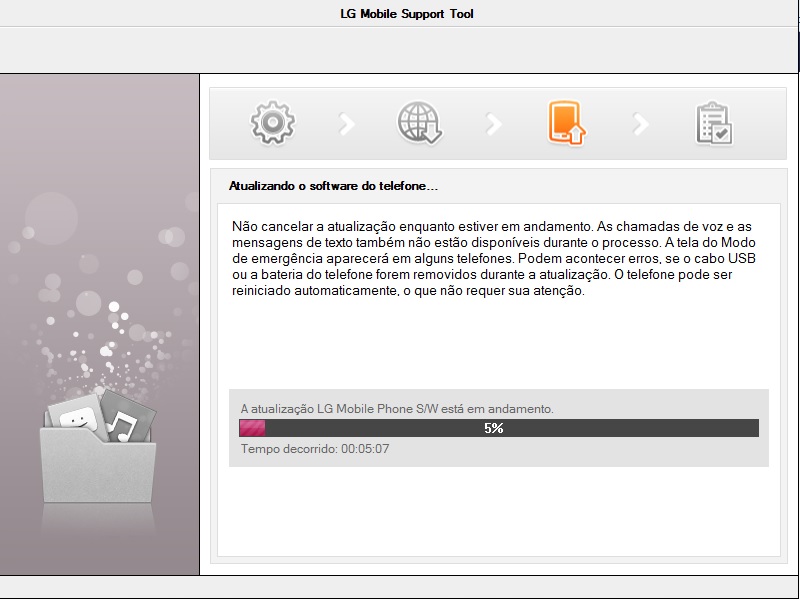800x600 pixels.
Task: Click the 'Tempo decorrido' elapsed time text
Action: pyautogui.click(x=315, y=449)
